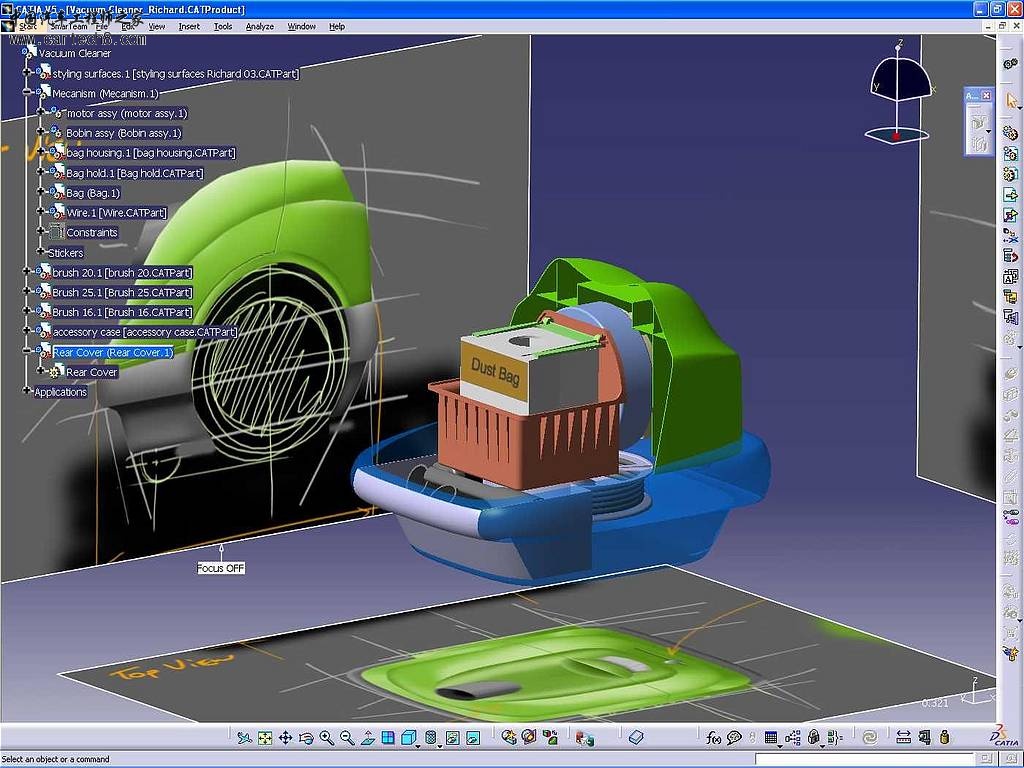The height and width of the screenshot is (768, 1024).
Task: Expand the styling surfaces.1 tree node
Action: coord(29,73)
